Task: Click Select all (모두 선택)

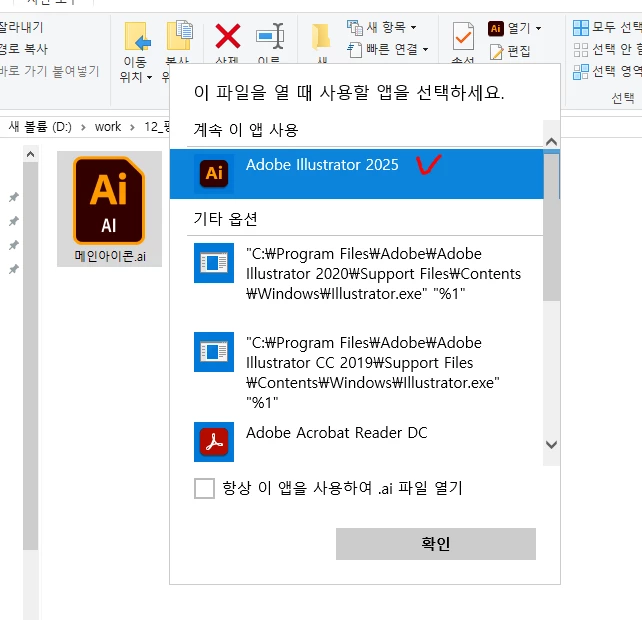Action: pos(607,27)
